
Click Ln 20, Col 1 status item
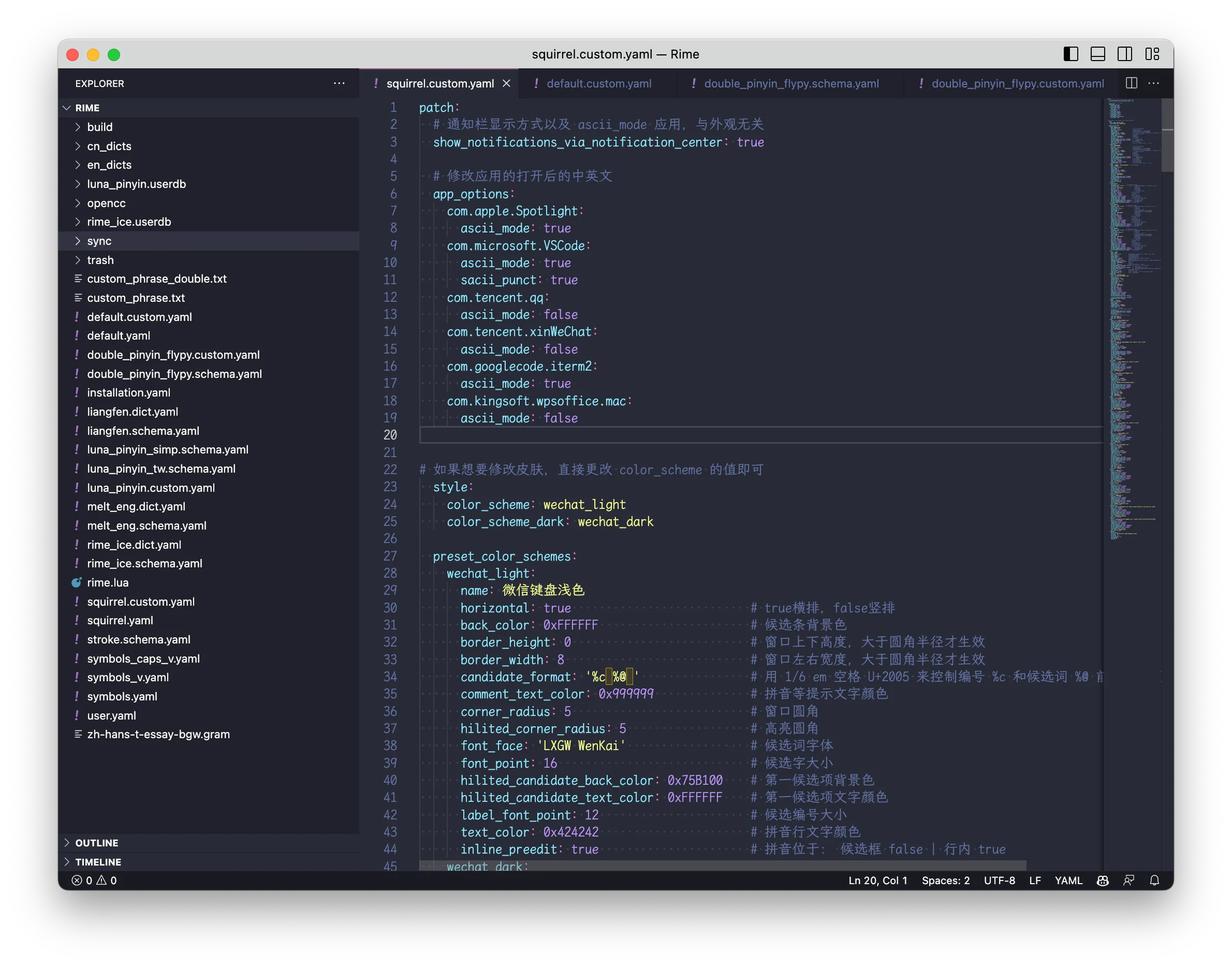point(877,881)
